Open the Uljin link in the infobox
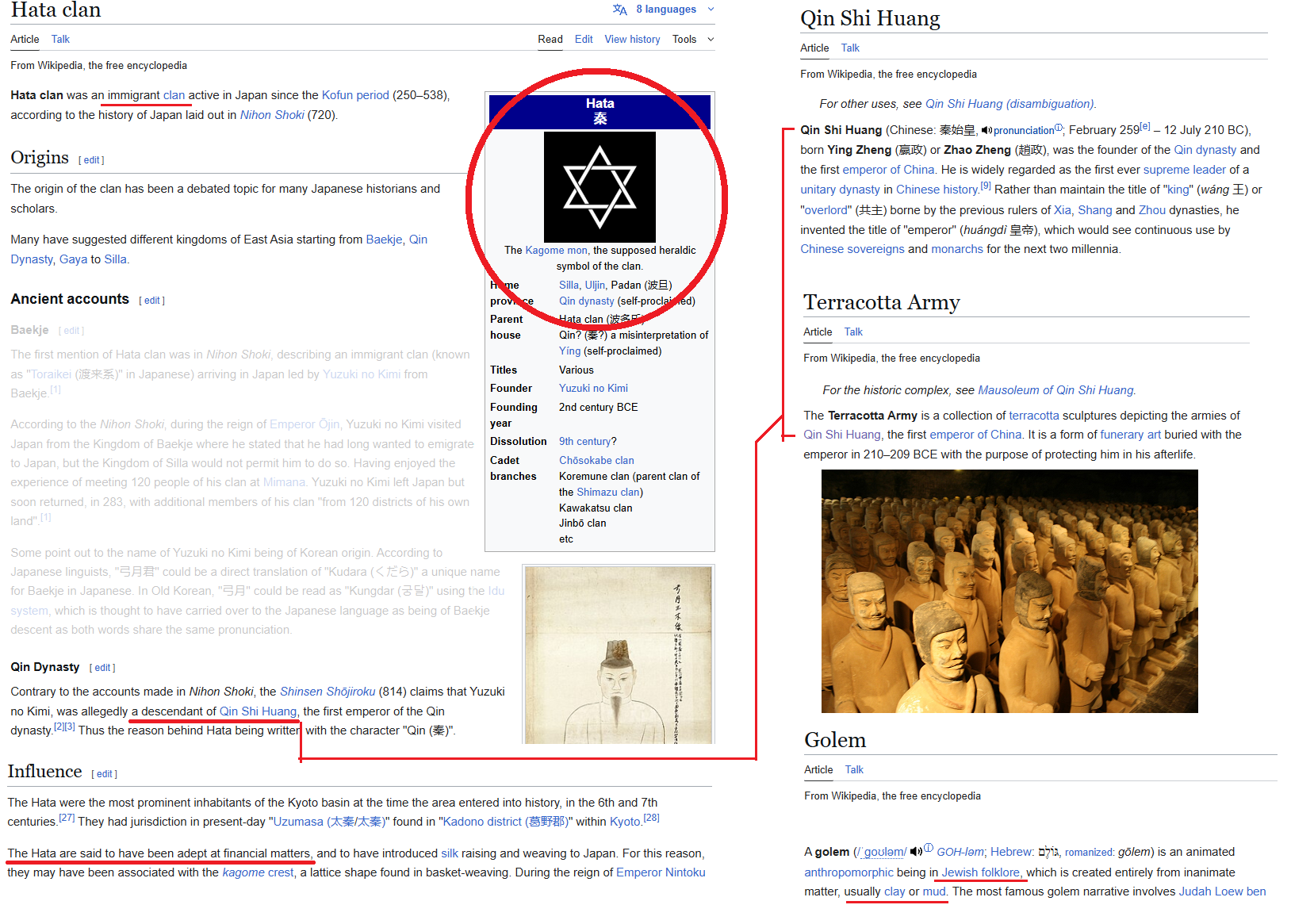 point(595,286)
